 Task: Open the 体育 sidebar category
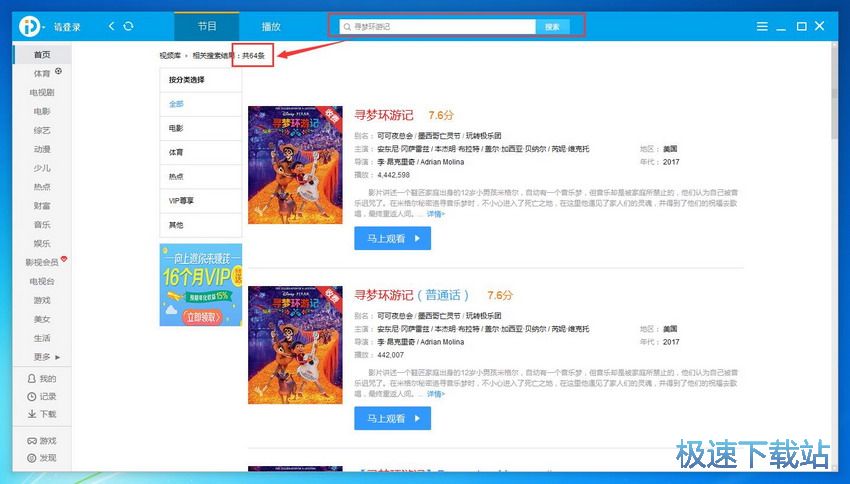click(42, 73)
